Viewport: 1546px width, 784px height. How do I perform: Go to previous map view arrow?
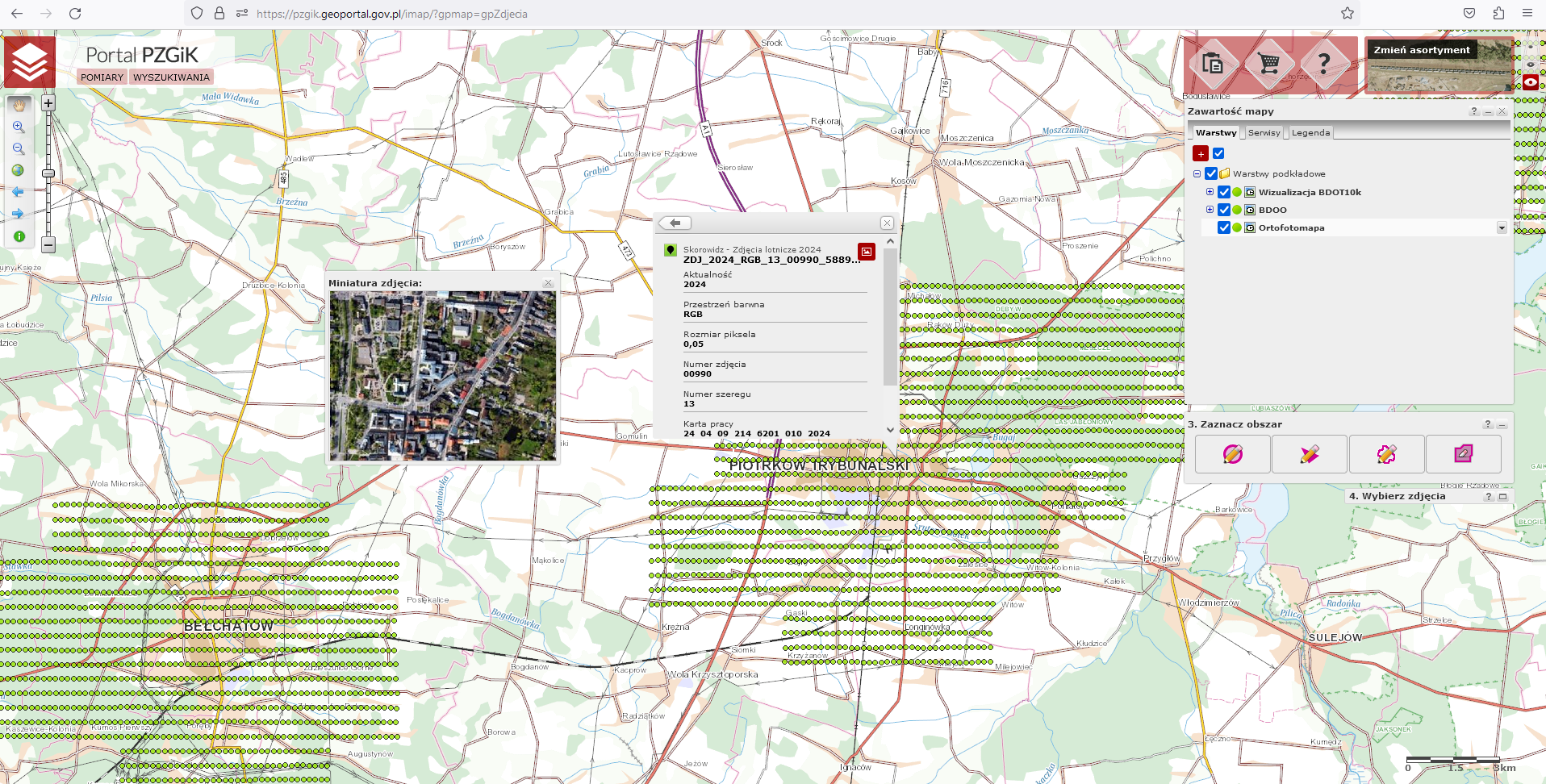point(18,192)
